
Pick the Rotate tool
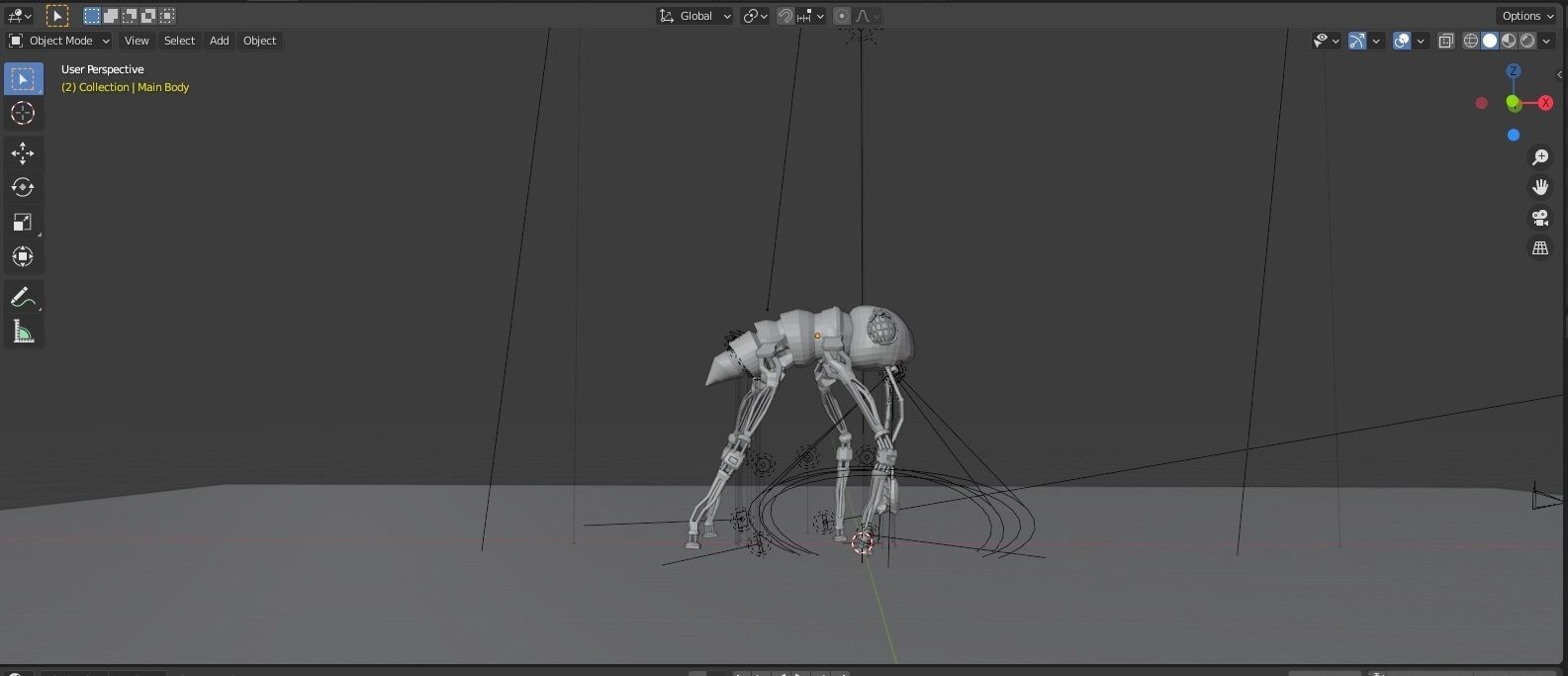point(23,187)
